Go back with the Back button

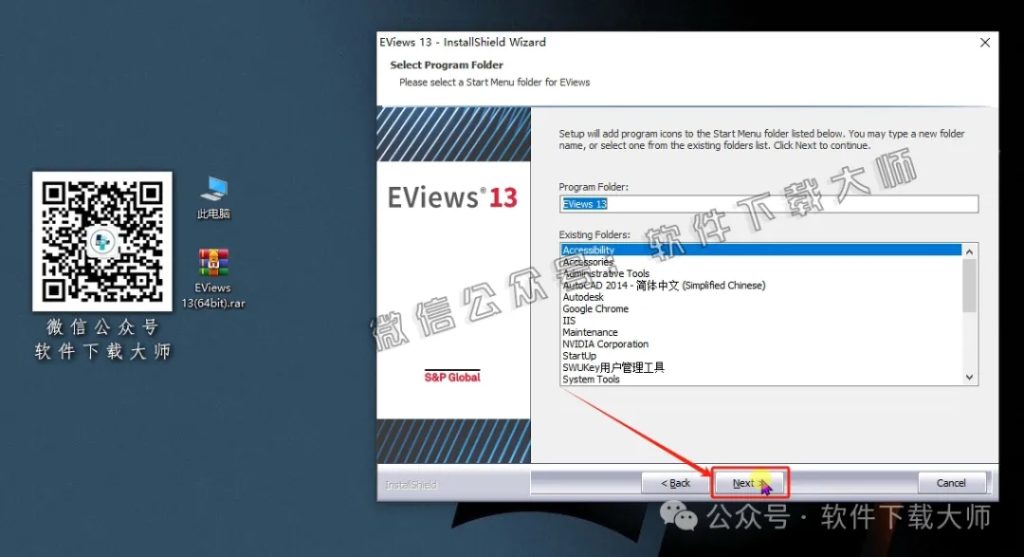[x=675, y=483]
